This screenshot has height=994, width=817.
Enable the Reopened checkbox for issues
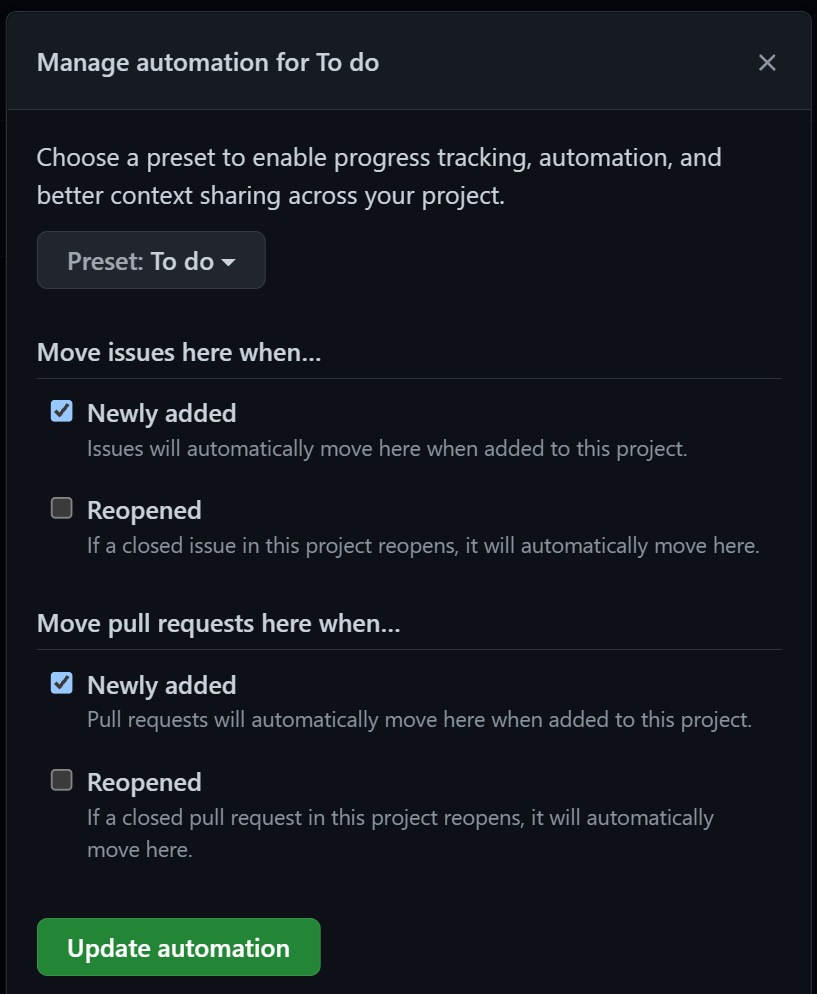coord(62,508)
